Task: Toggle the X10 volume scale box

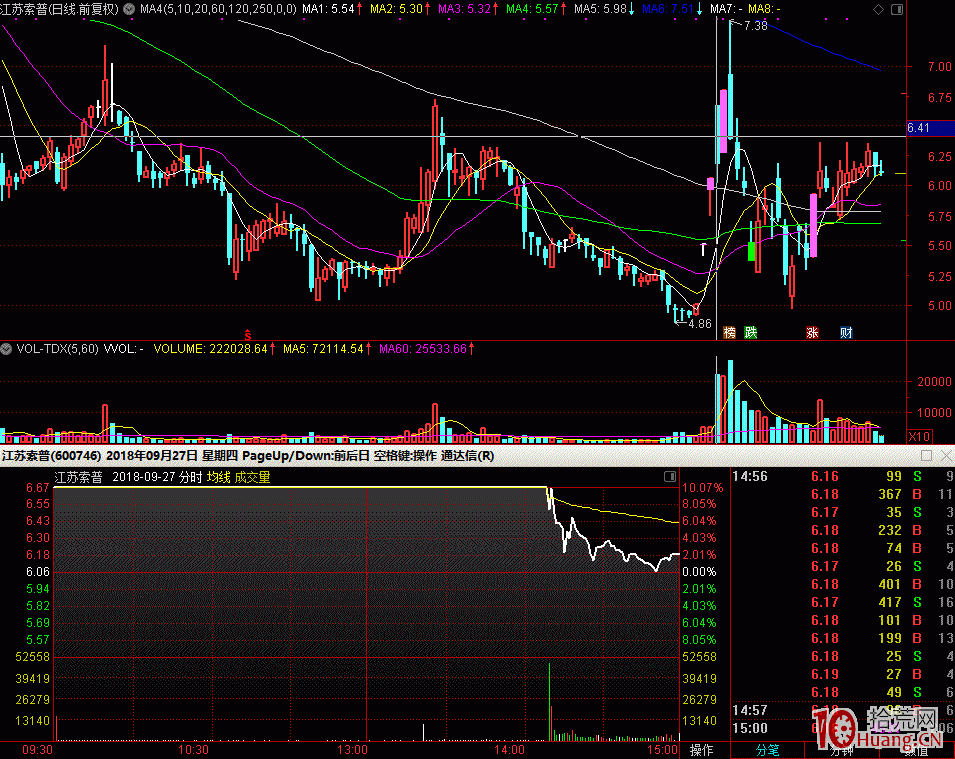Action: (x=918, y=436)
